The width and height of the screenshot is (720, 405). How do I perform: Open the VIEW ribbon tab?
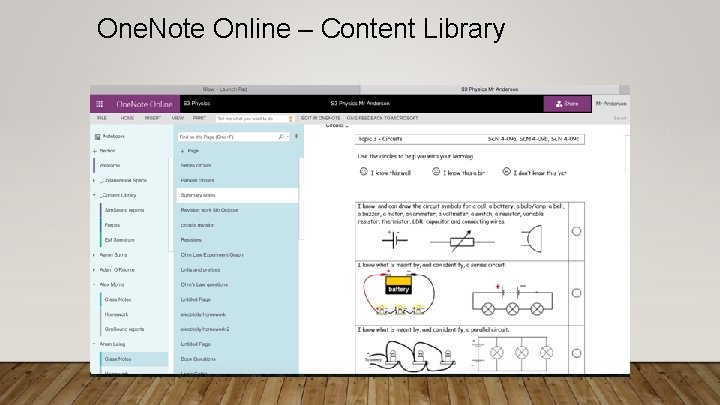click(178, 118)
